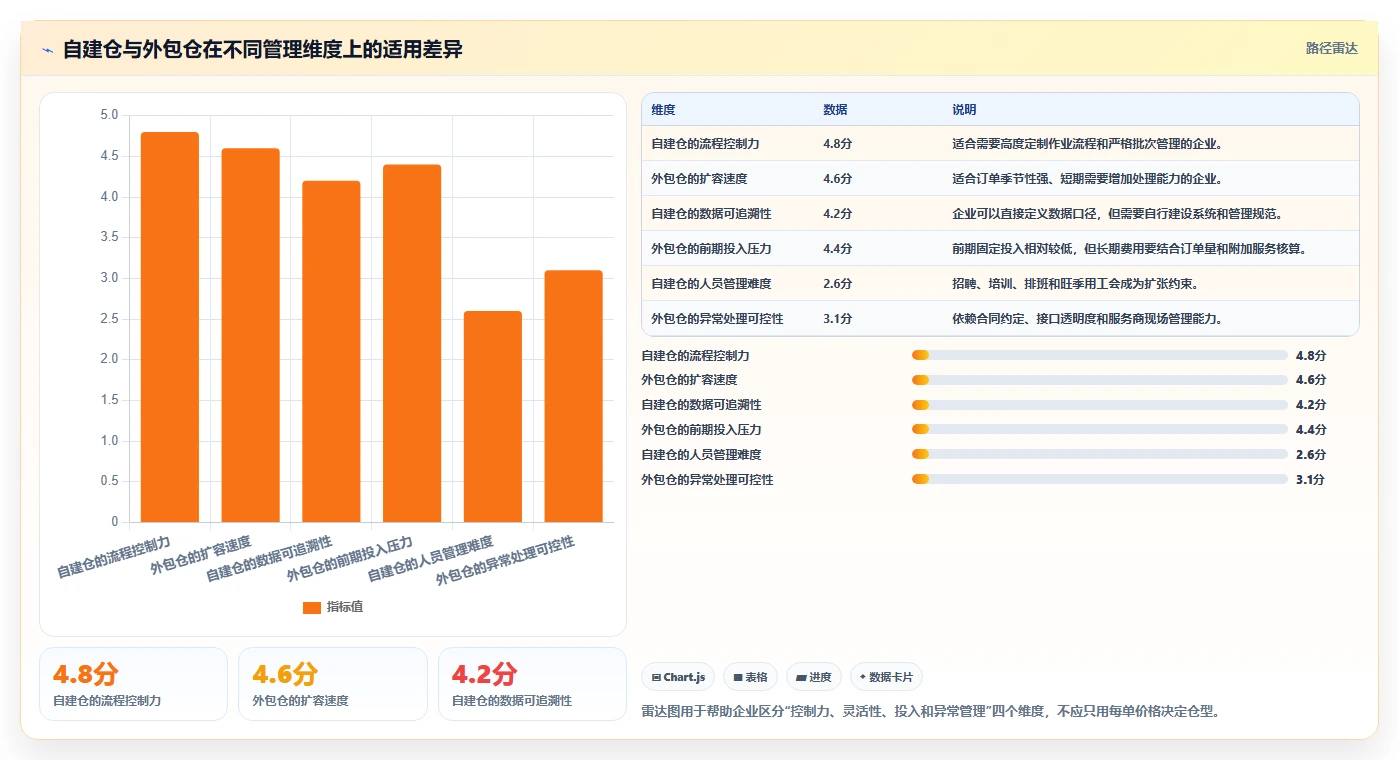Screen dimensions: 1399x760
Task: Click description 适合需要高度定制作业流程和严格批次管理的企业。
Action: coord(1088,144)
